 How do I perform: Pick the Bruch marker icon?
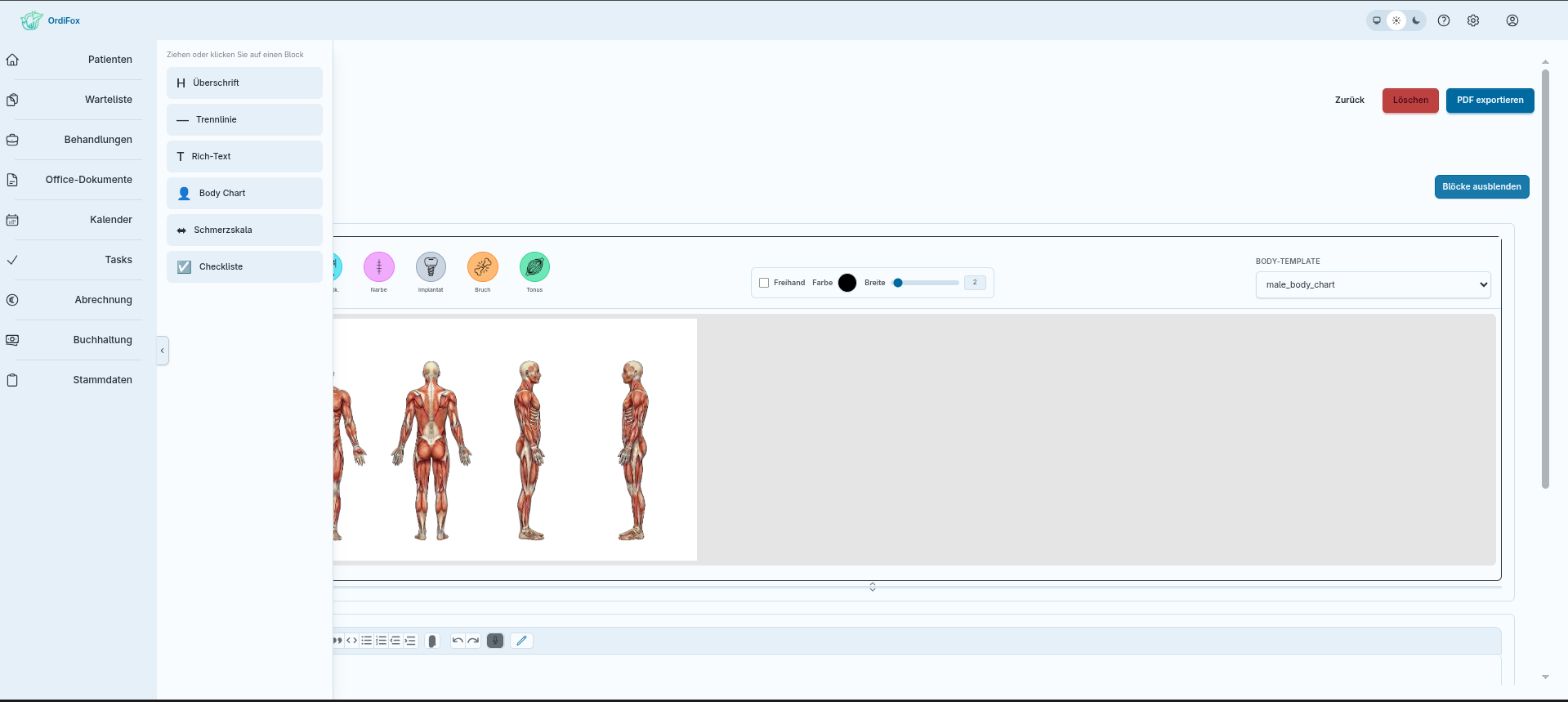pos(483,266)
